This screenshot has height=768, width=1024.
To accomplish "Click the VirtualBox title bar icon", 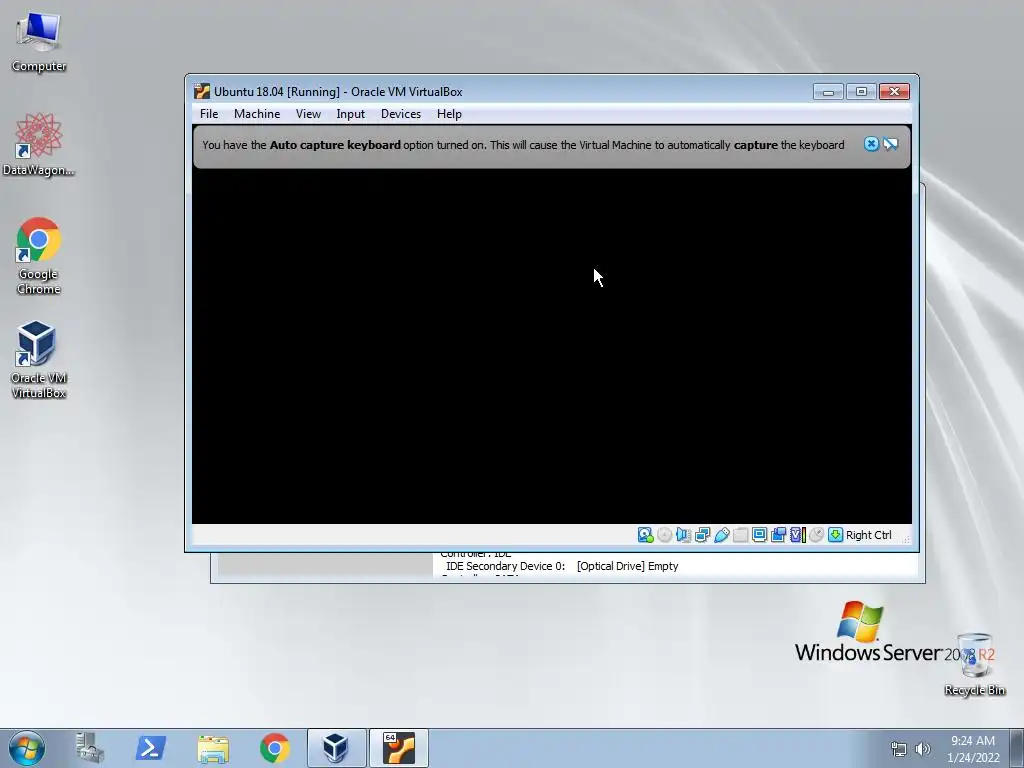I will [x=202, y=91].
